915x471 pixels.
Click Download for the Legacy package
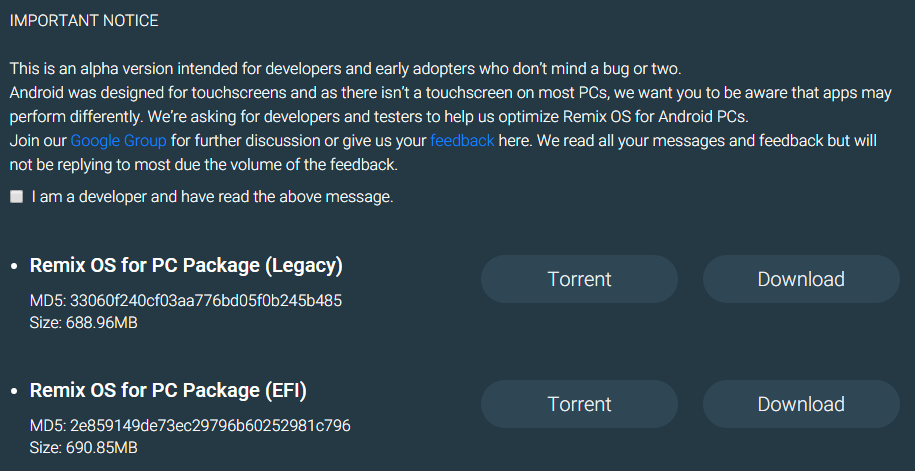(801, 279)
